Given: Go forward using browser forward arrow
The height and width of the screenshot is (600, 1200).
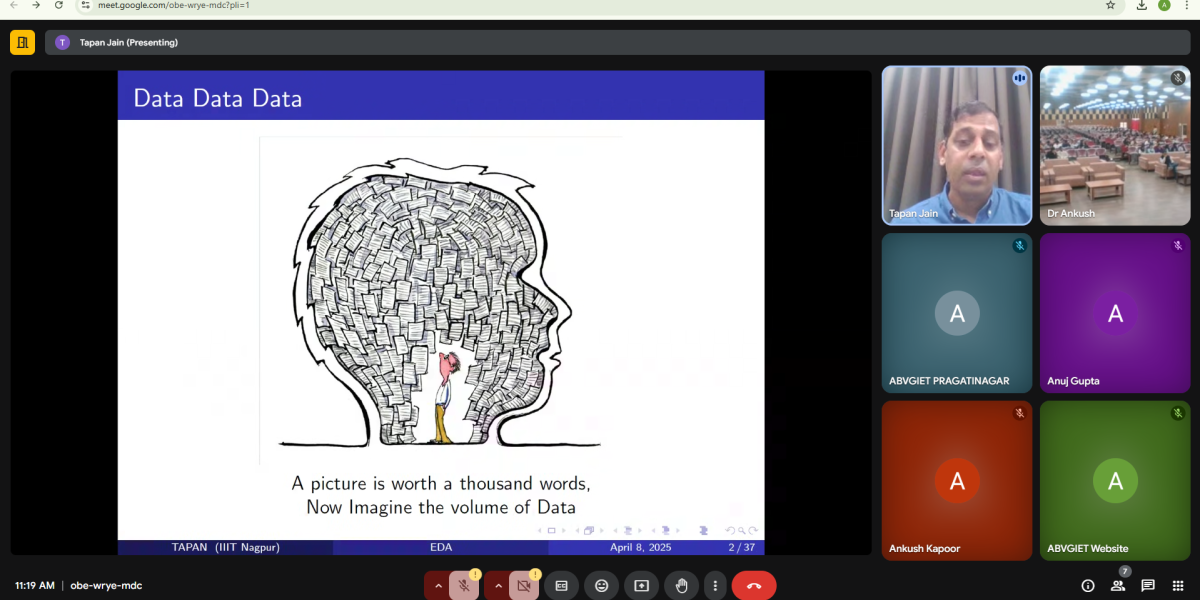Looking at the screenshot, I should 36,5.
